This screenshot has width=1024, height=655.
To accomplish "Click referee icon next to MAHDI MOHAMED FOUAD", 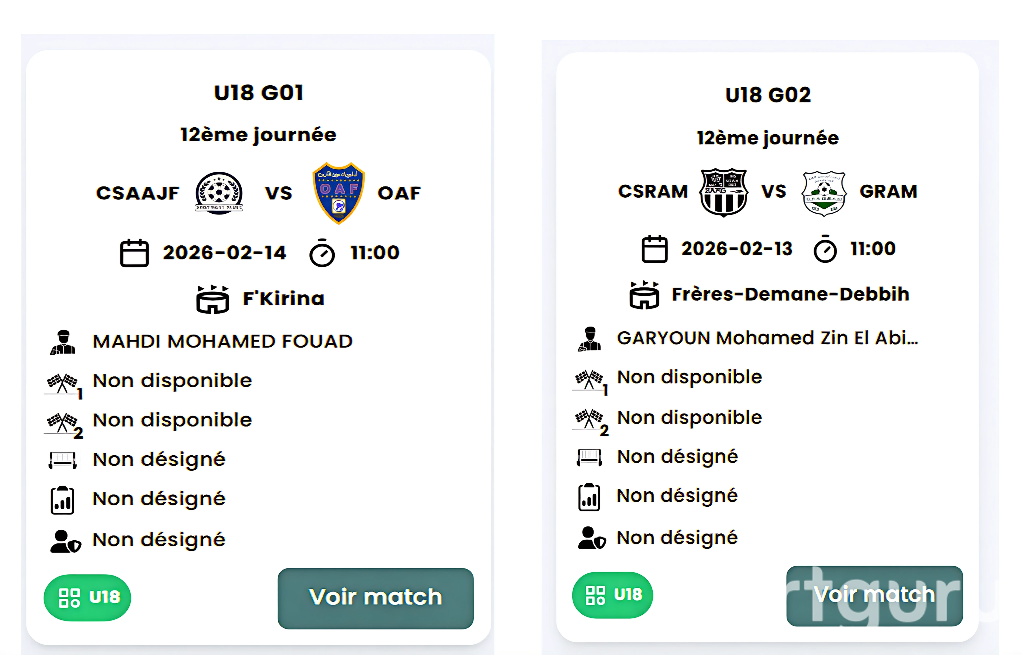I will 63,342.
